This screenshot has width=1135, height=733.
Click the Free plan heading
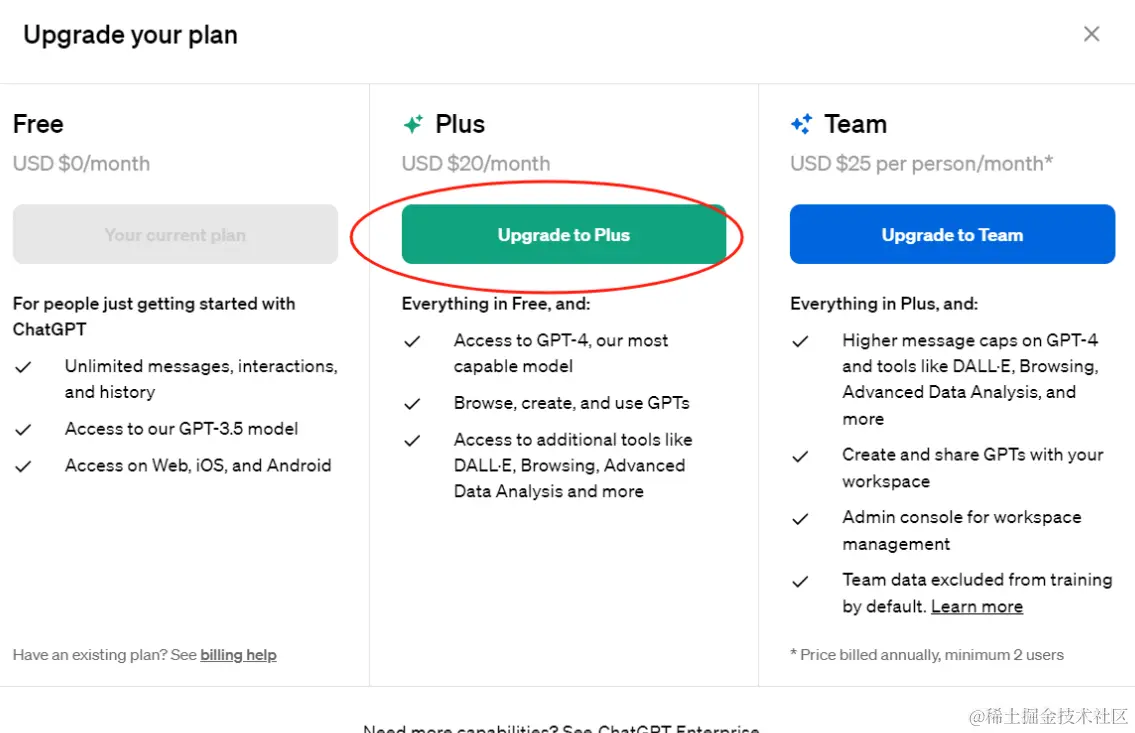point(38,125)
